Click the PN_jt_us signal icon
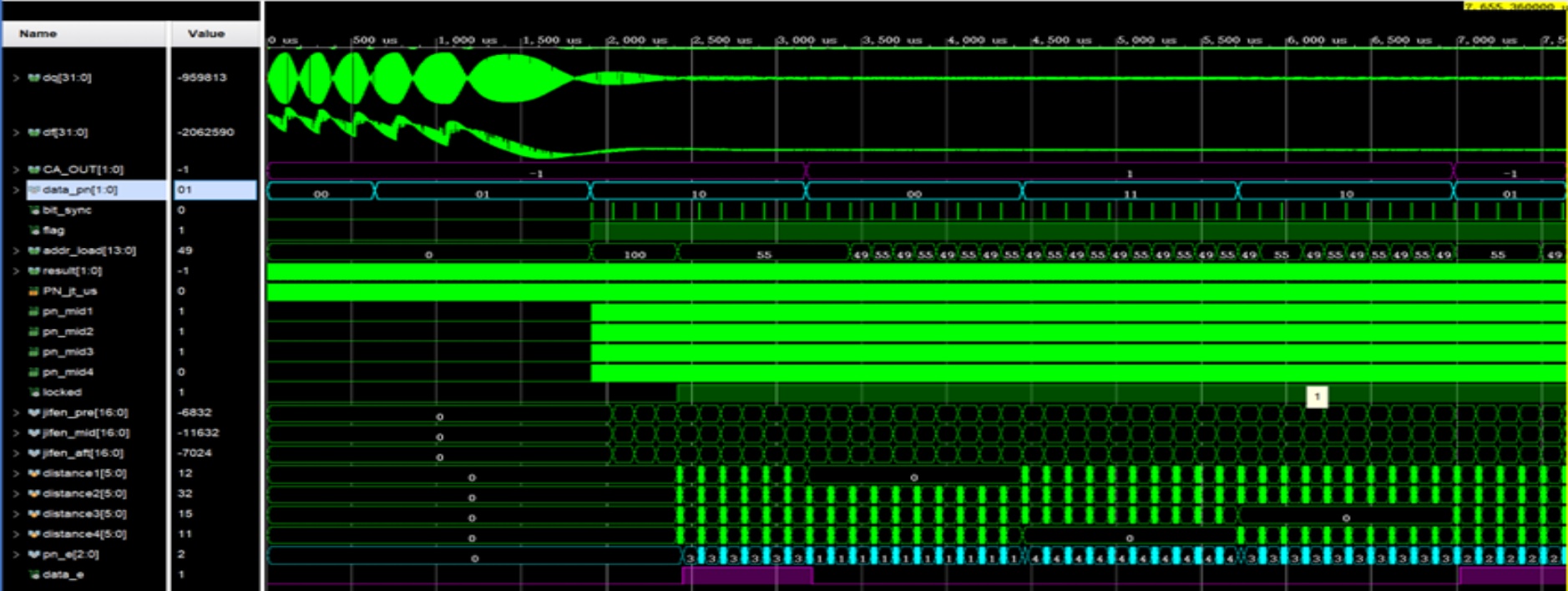Screen dimensions: 1568x591 point(34,291)
